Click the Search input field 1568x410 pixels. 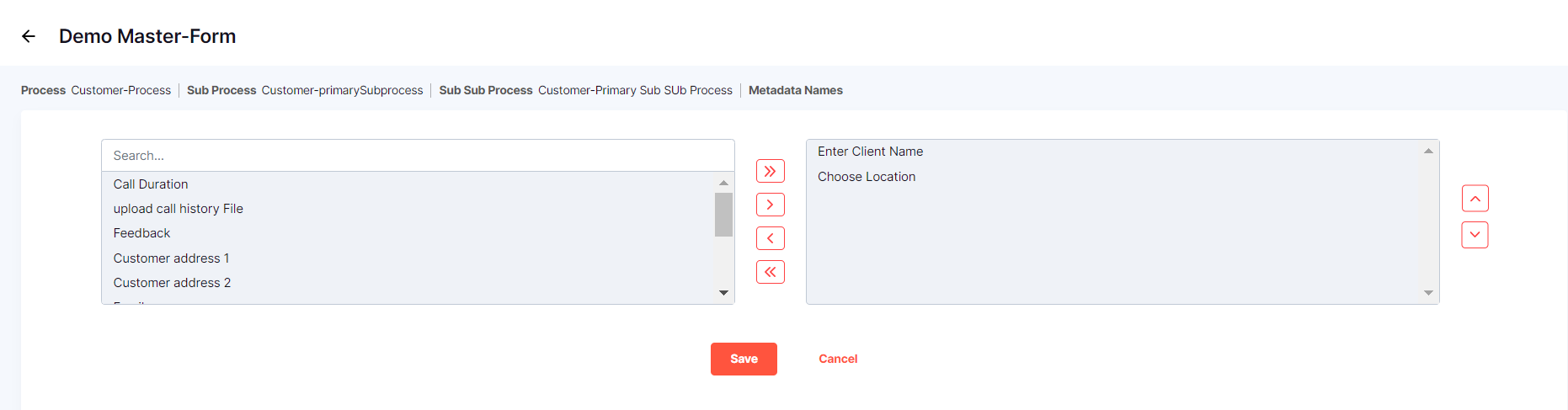point(418,156)
